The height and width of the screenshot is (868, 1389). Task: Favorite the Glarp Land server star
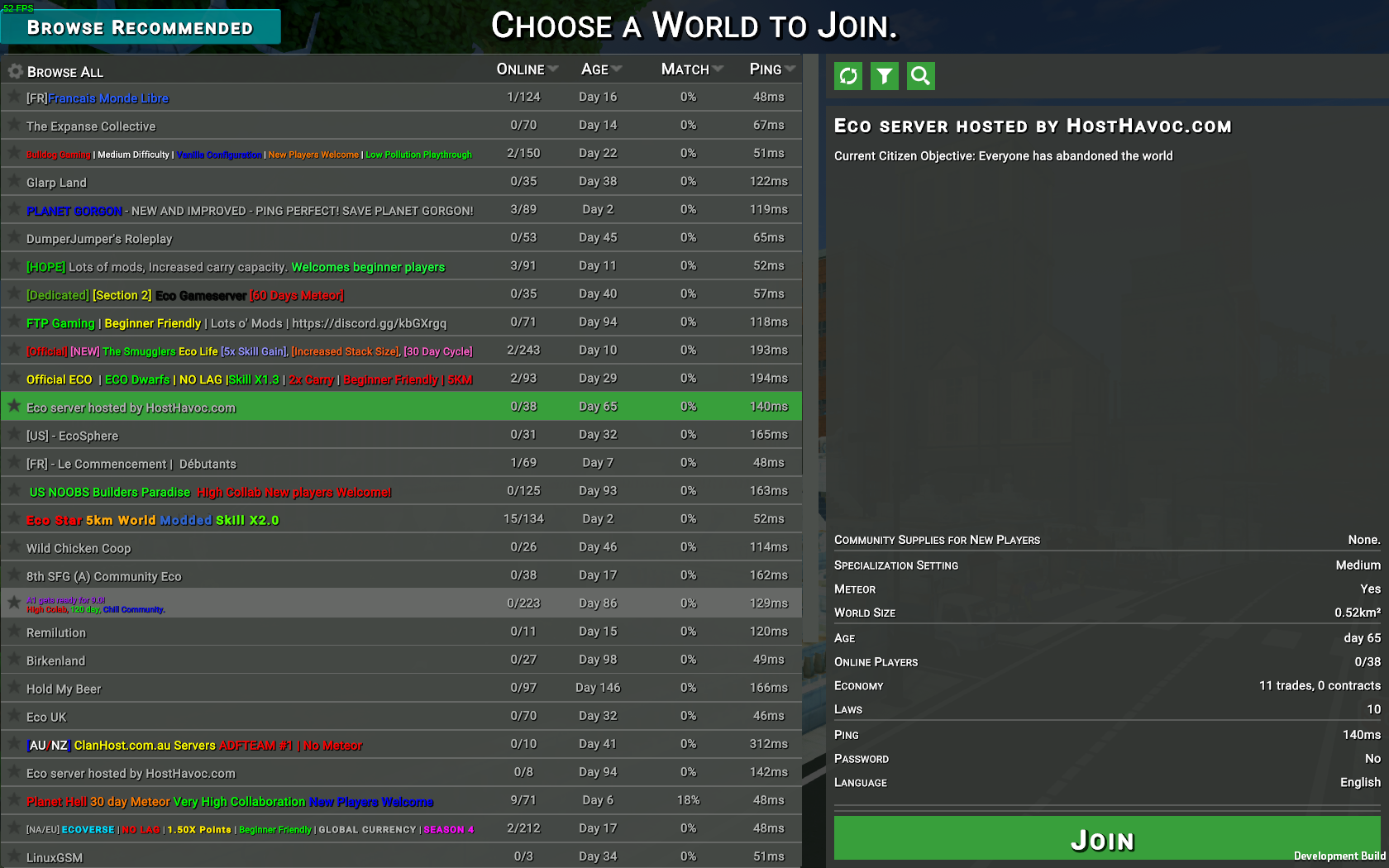14,181
